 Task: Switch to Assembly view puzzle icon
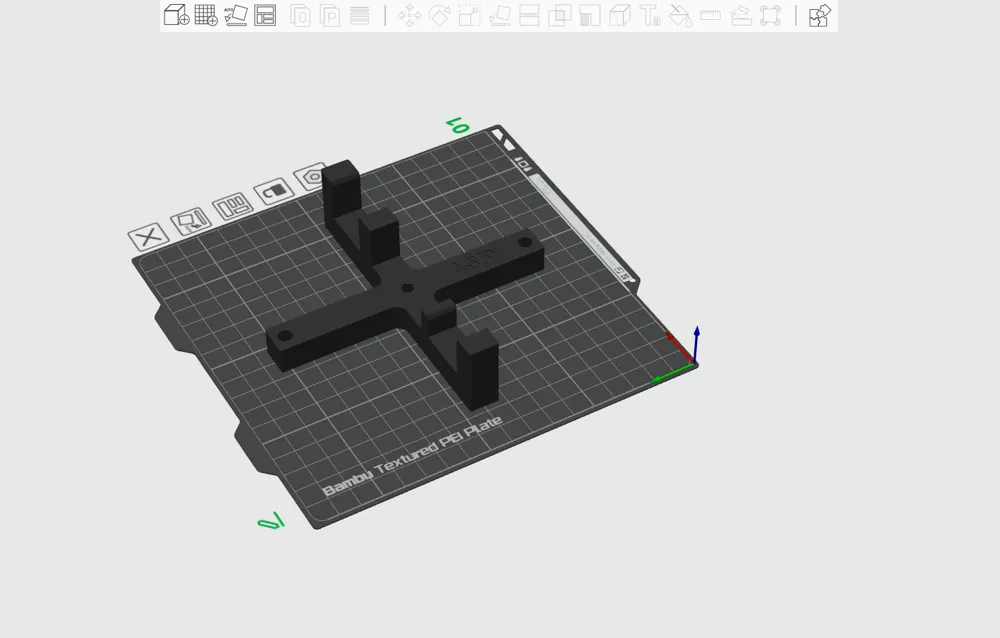[820, 15]
